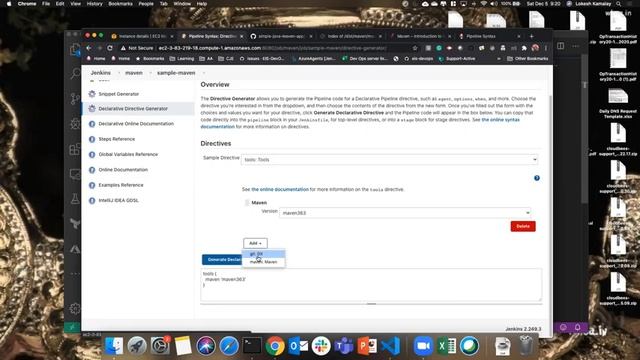
Task: Choose the git option in the Add menu
Action: 263,254
